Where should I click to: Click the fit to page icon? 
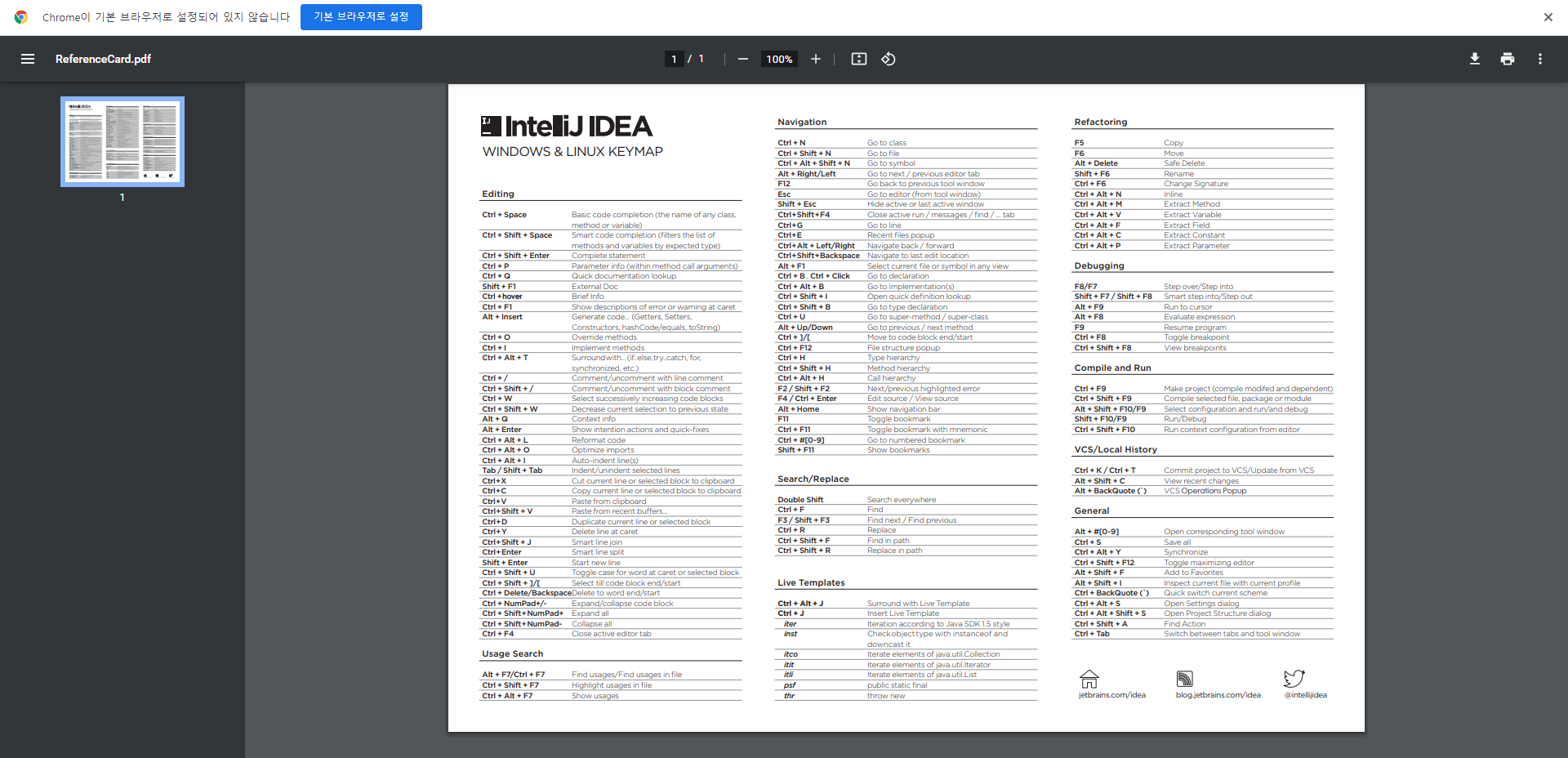[859, 59]
